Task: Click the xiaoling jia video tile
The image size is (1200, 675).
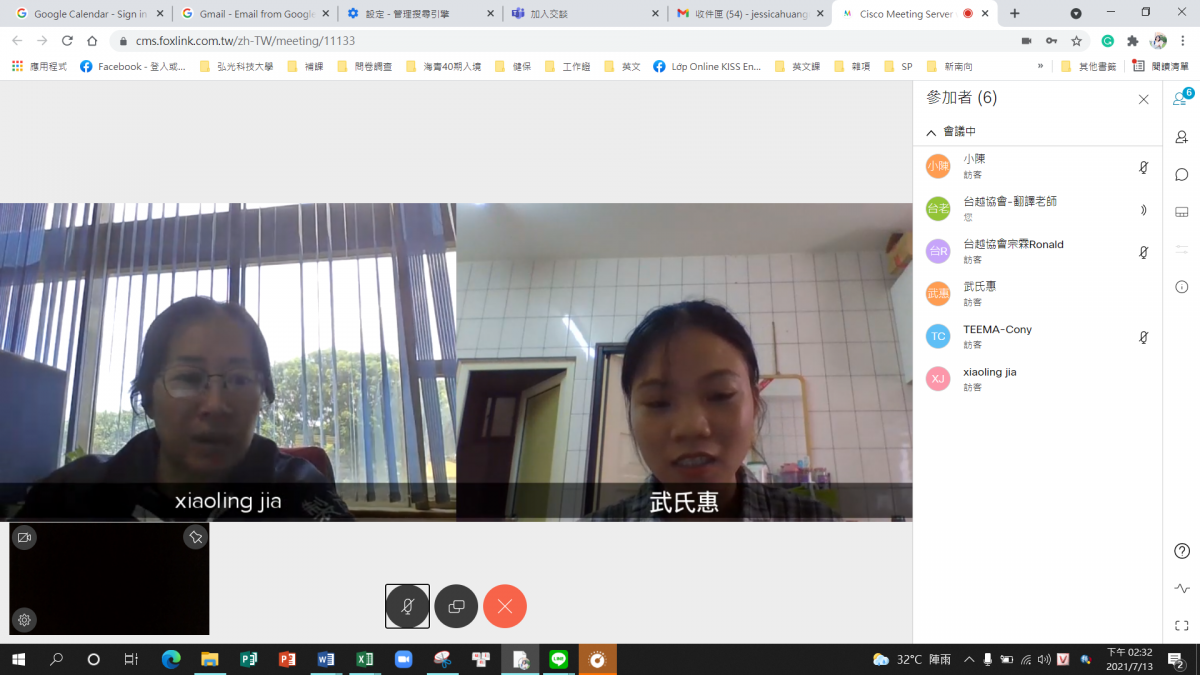Action: tap(228, 362)
